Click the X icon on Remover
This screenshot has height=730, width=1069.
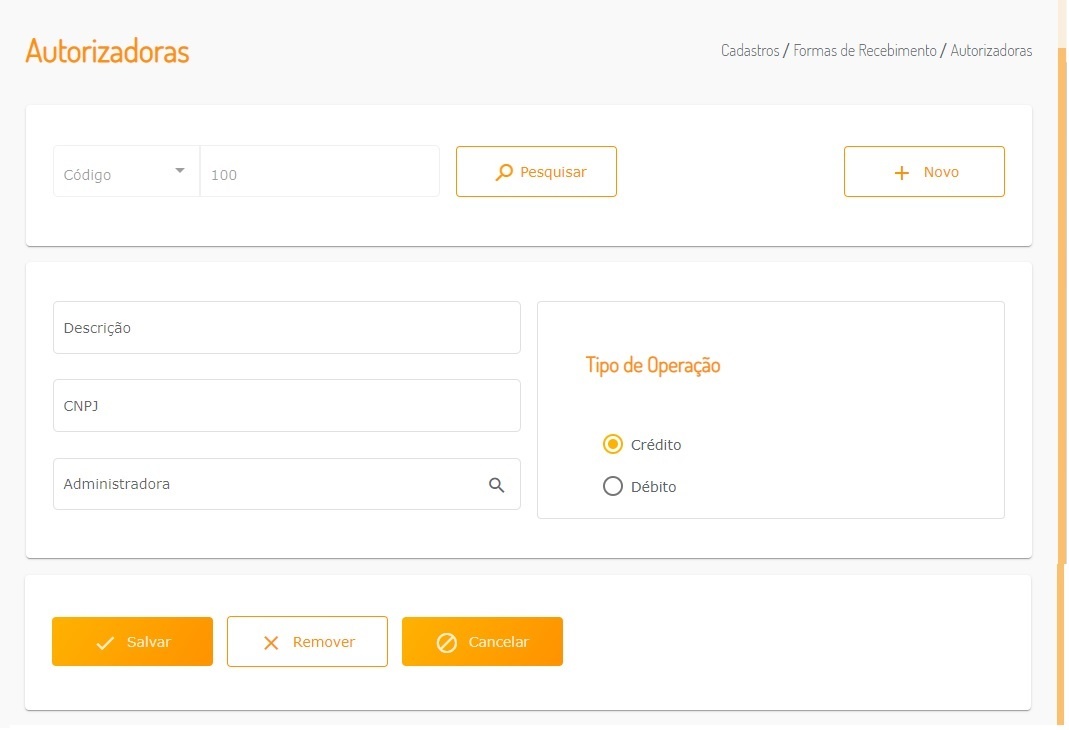coord(271,643)
